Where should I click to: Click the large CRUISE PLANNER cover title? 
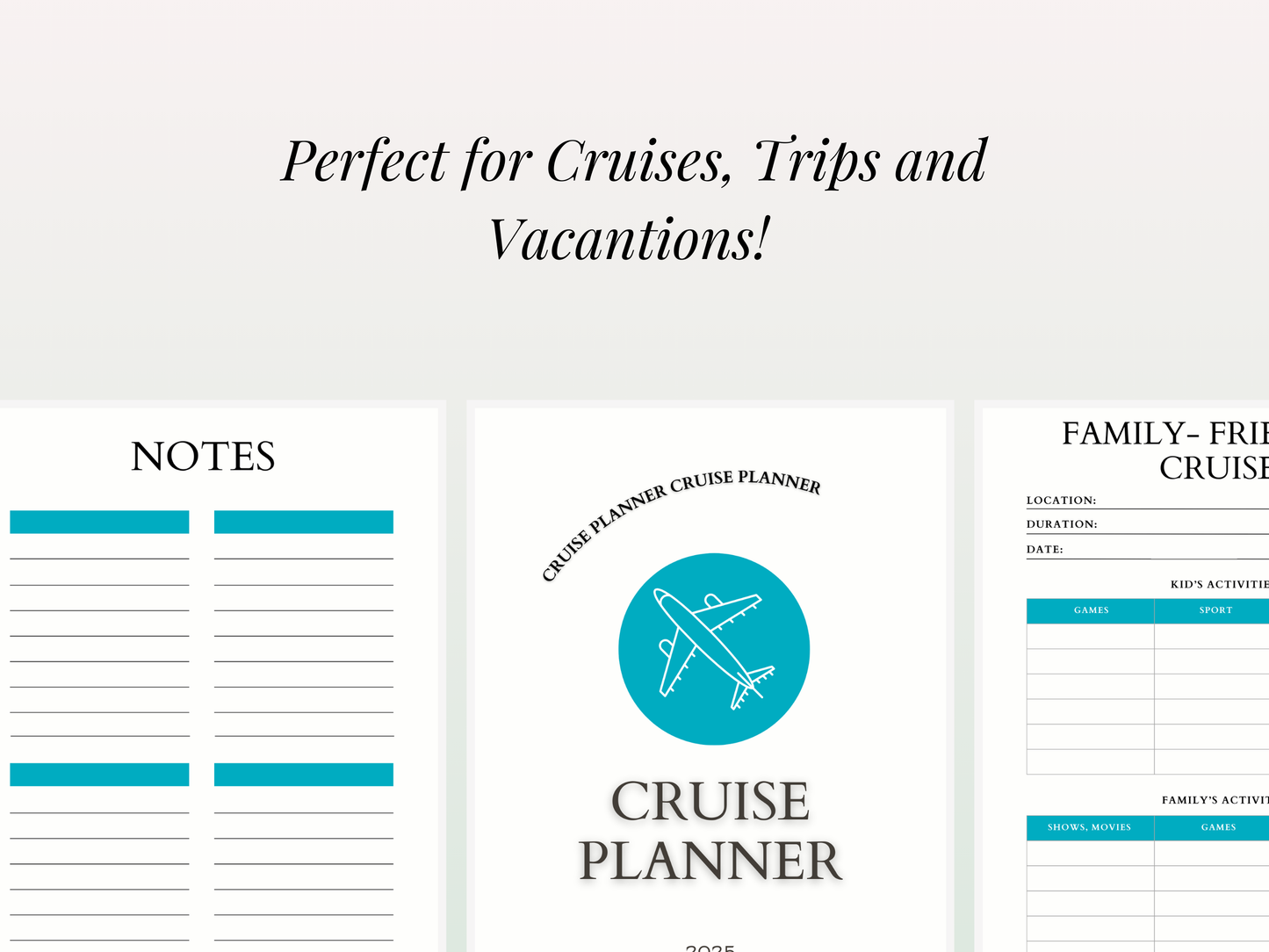point(710,830)
